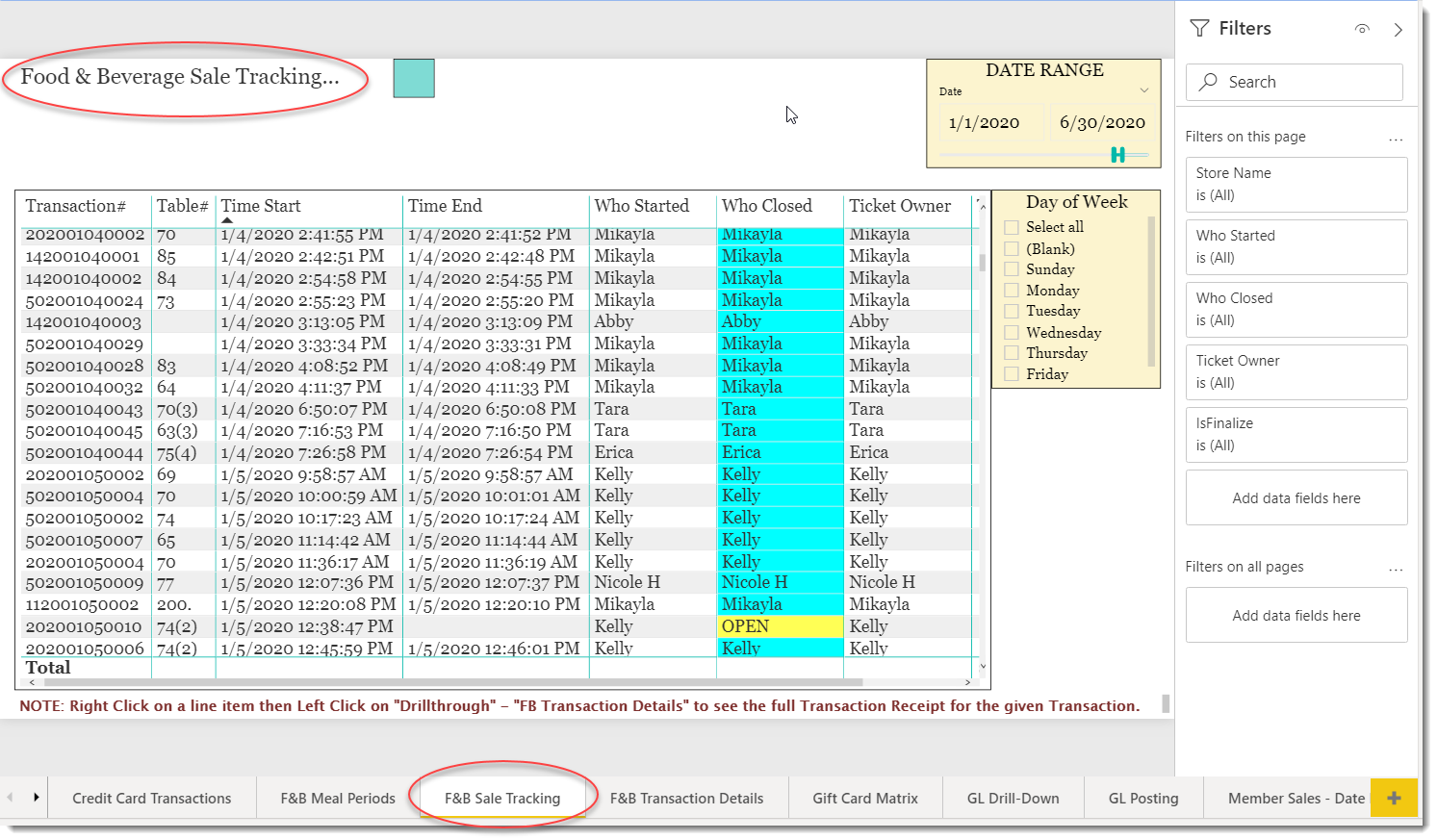Image resolution: width=1437 pixels, height=840 pixels.
Task: Expand the Ticket Owner filter card
Action: (x=1296, y=372)
